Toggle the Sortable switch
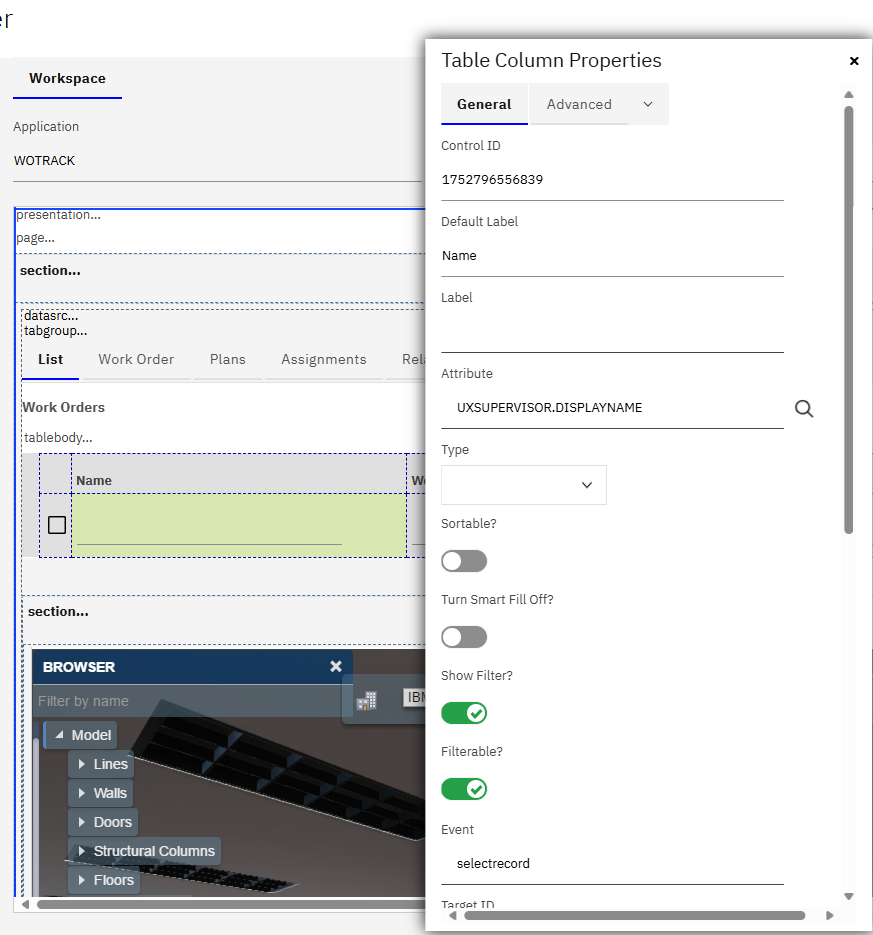The width and height of the screenshot is (873, 935). (x=464, y=561)
